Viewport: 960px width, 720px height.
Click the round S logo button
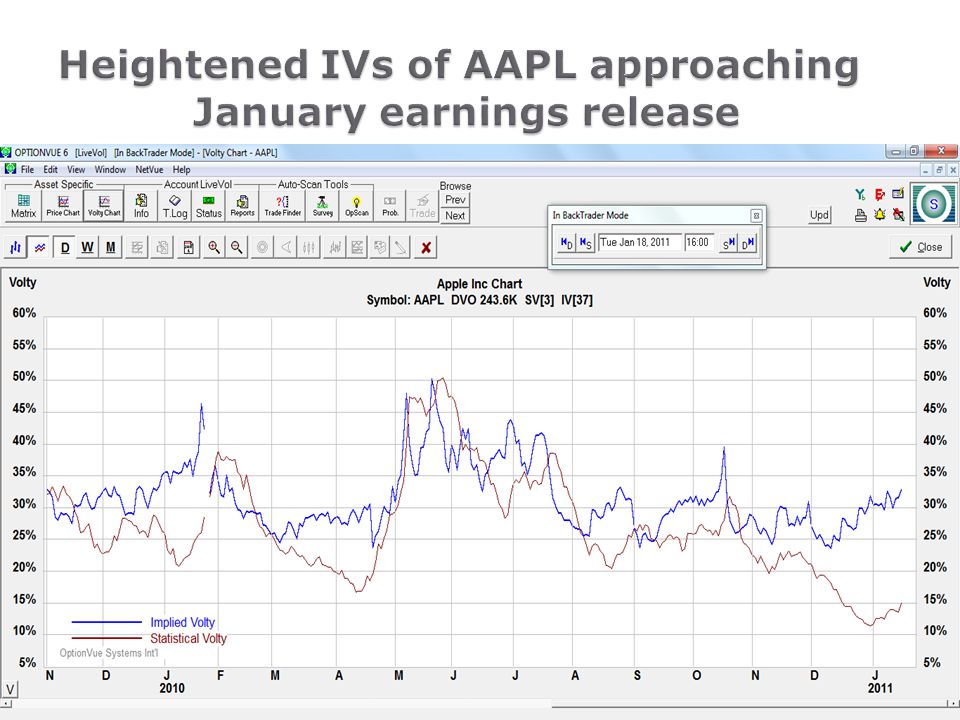coord(934,204)
